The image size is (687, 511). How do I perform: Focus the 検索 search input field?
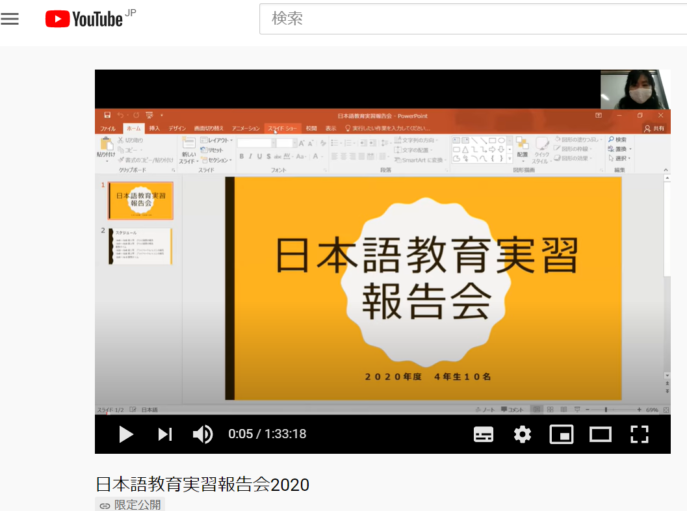coord(473,18)
